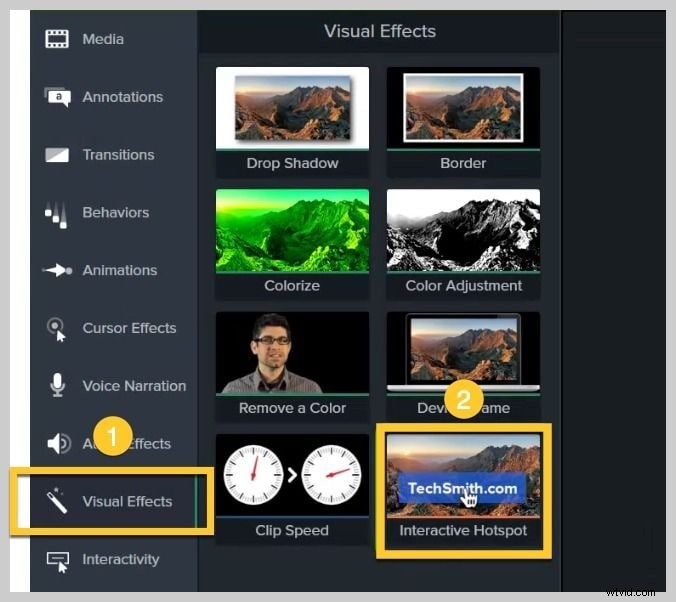
Task: Click the Clip Speed label
Action: 292,530
